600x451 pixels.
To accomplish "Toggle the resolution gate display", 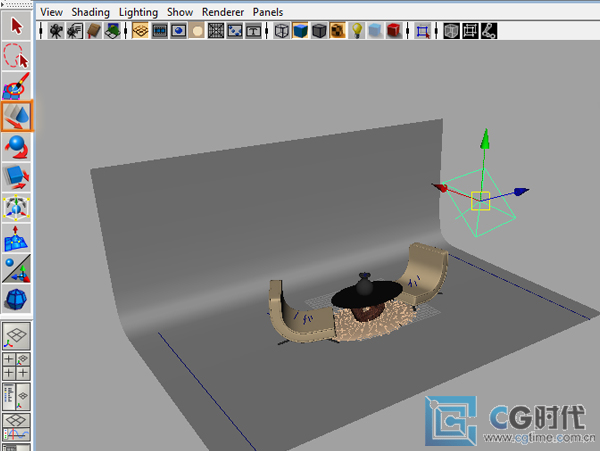I will [178, 31].
